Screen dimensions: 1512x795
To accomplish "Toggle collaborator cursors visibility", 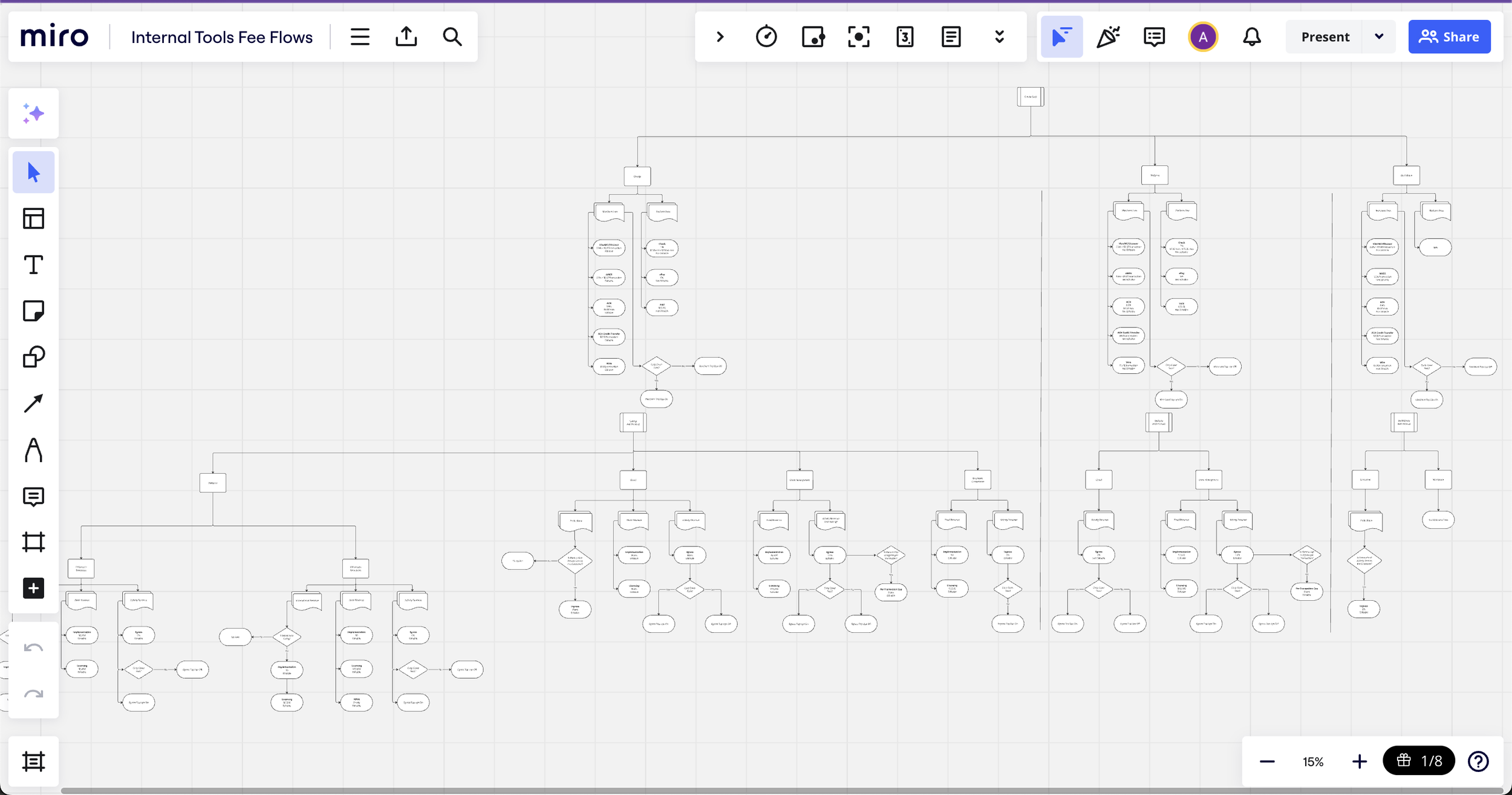I will tap(1061, 37).
